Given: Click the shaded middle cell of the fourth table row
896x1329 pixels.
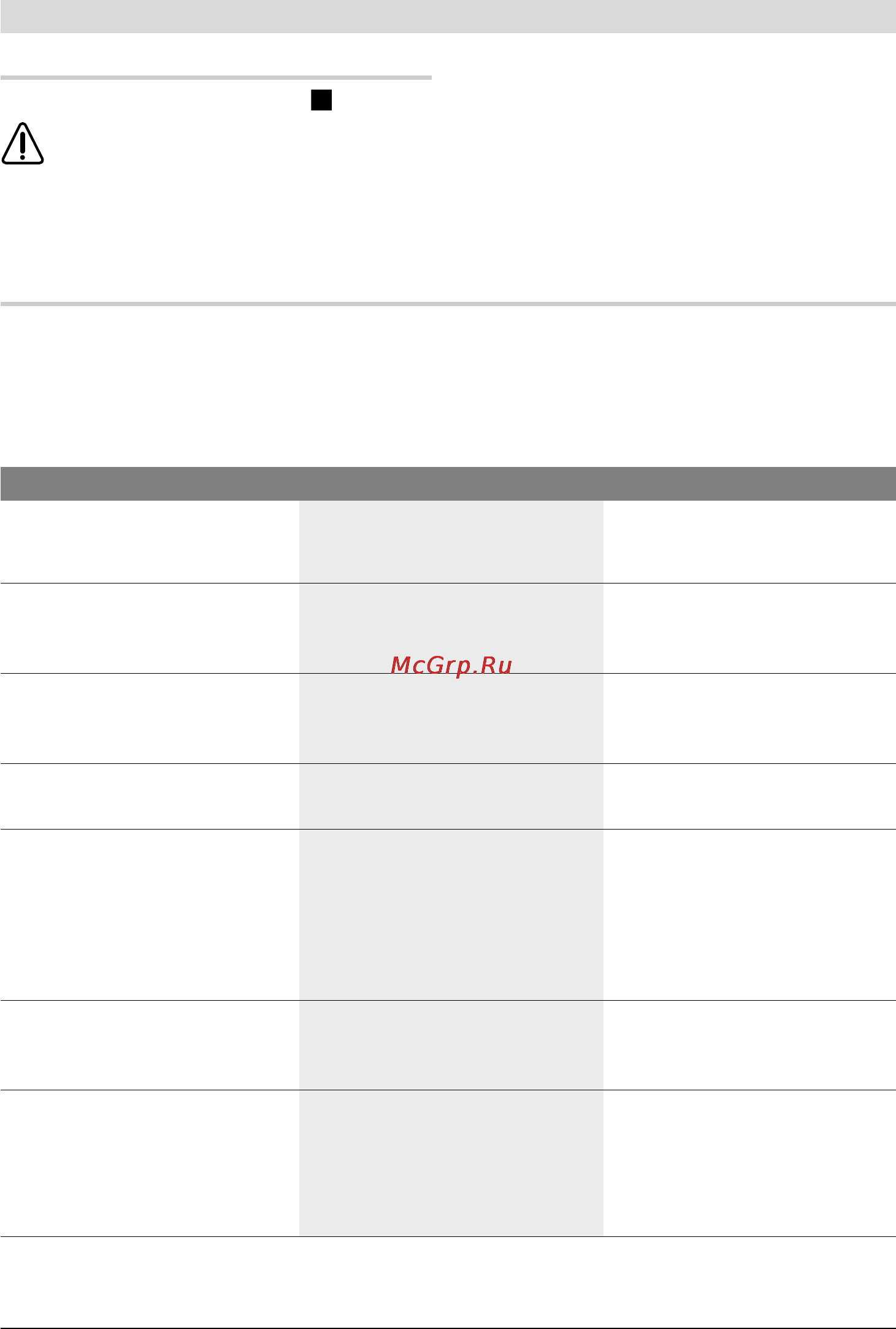Looking at the screenshot, I should coord(451,796).
